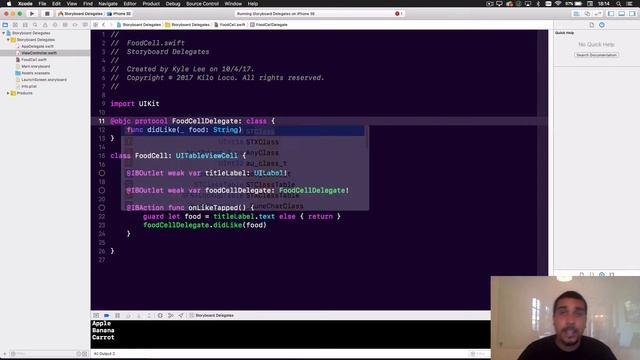Open FoodCellDelegate symbol breadcrumb
Screen dimensions: 640x360
click(x=269, y=25)
